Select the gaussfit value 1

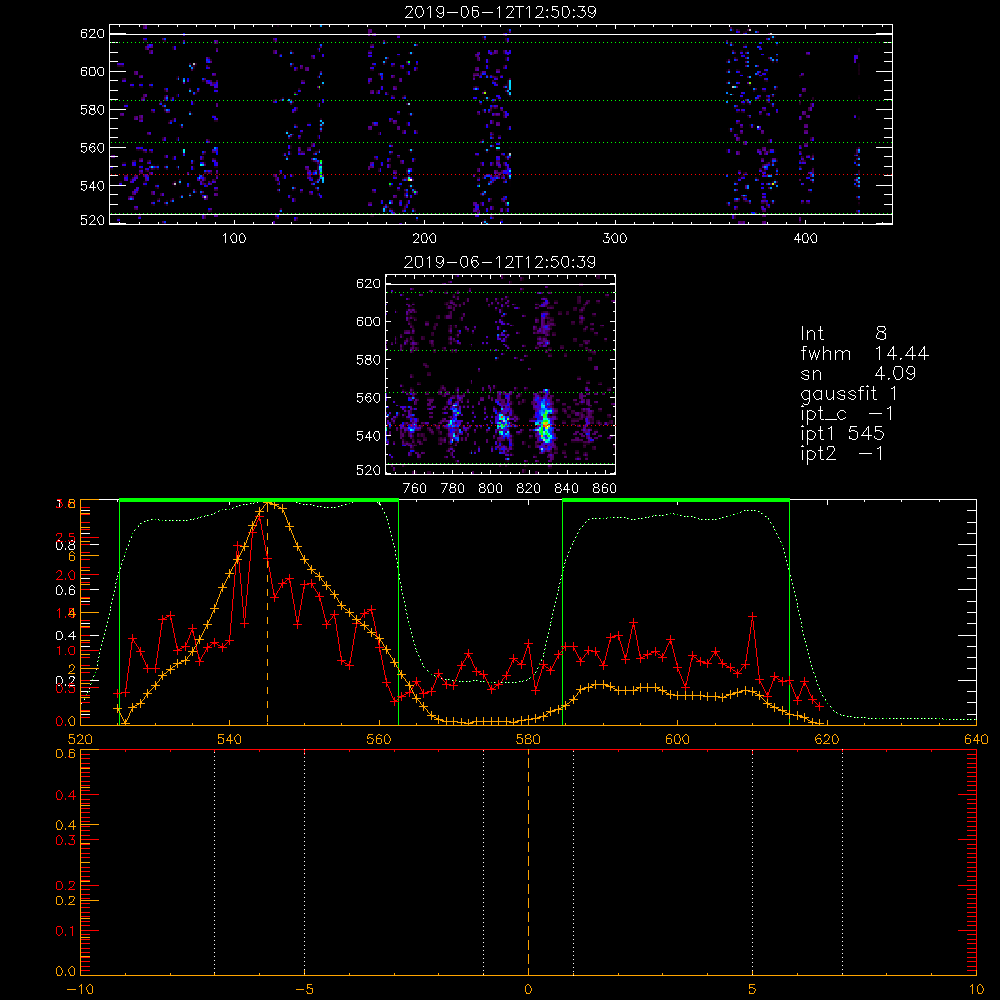(893, 393)
